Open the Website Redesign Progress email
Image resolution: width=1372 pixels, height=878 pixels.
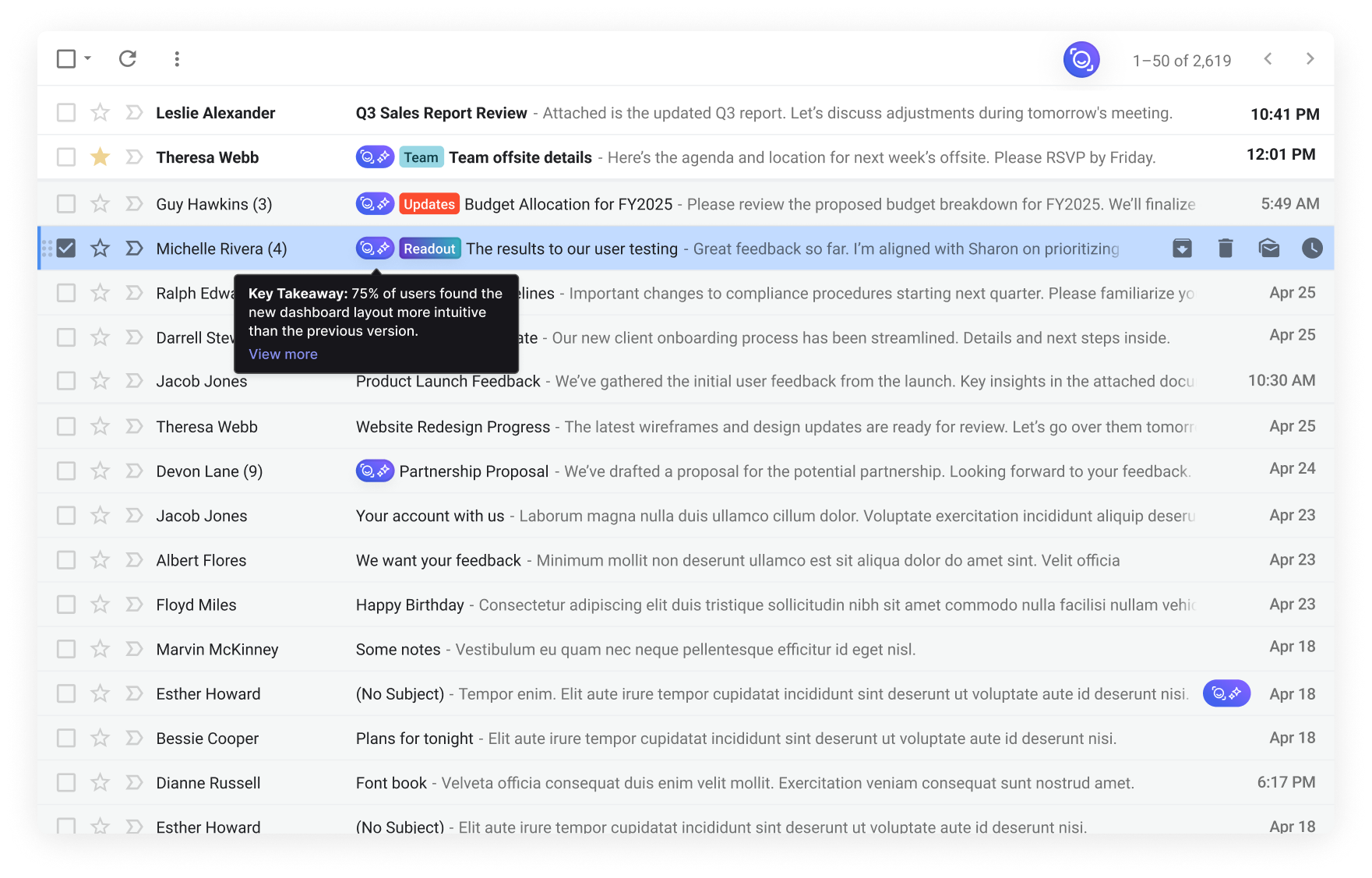click(686, 426)
